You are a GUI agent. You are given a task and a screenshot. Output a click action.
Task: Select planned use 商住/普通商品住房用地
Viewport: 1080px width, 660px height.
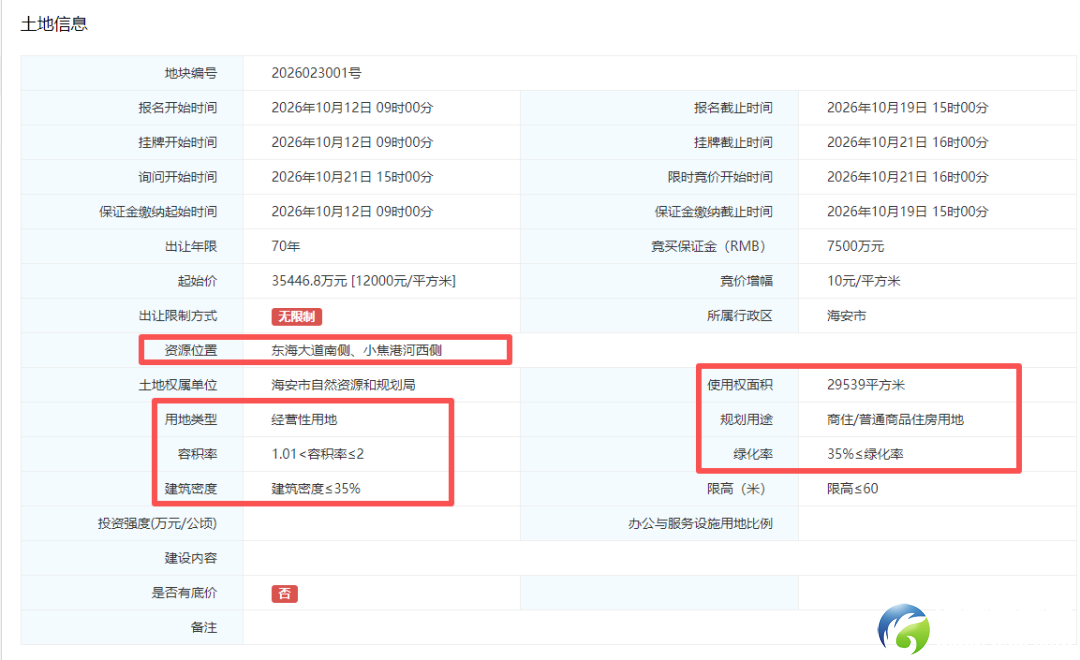coord(895,420)
